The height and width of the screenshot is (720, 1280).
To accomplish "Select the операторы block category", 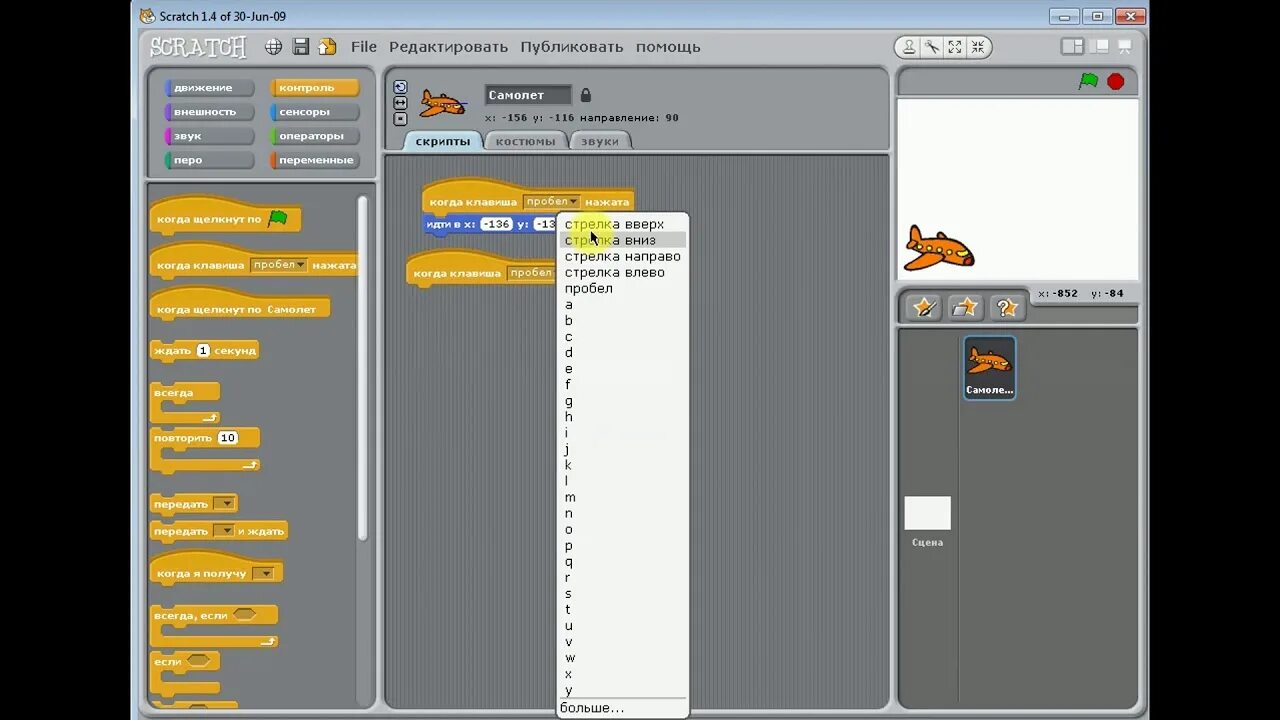I will 314,136.
